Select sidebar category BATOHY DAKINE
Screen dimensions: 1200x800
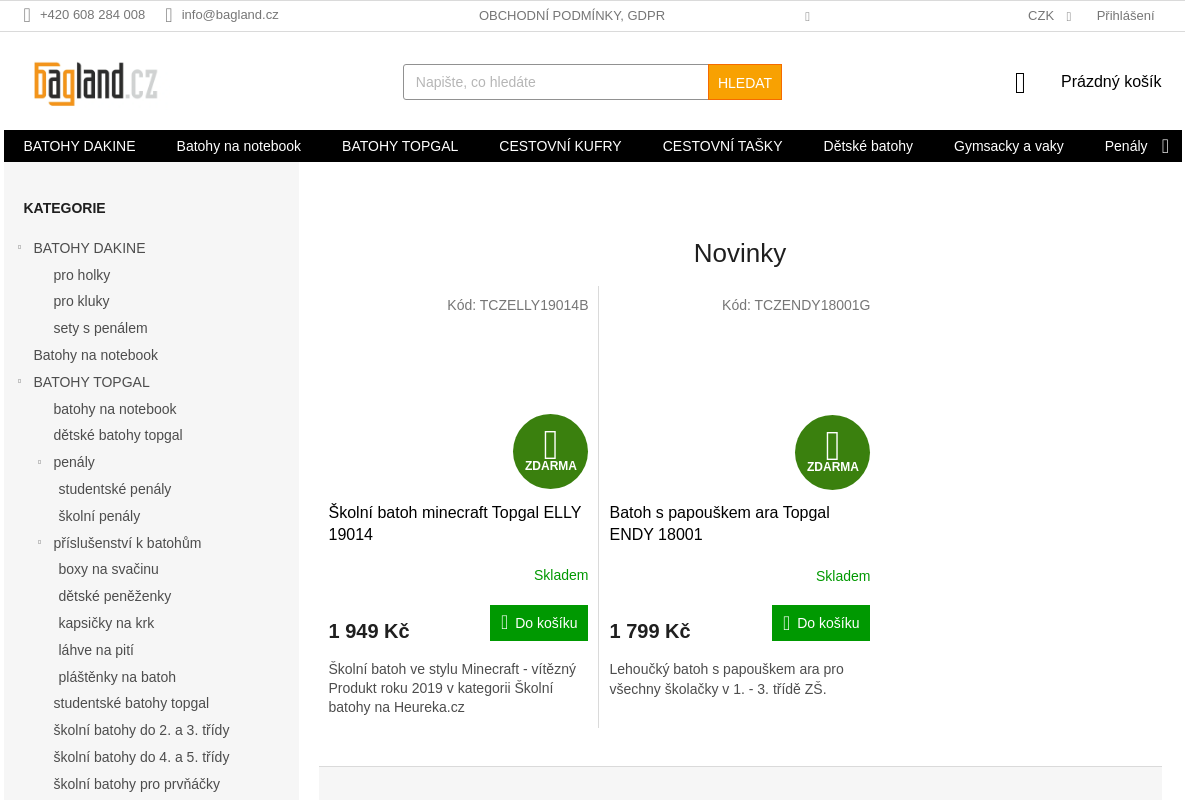(89, 248)
